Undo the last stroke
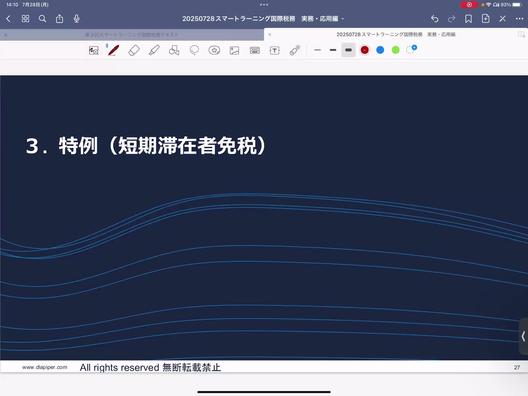This screenshot has width=528, height=396. (x=434, y=19)
